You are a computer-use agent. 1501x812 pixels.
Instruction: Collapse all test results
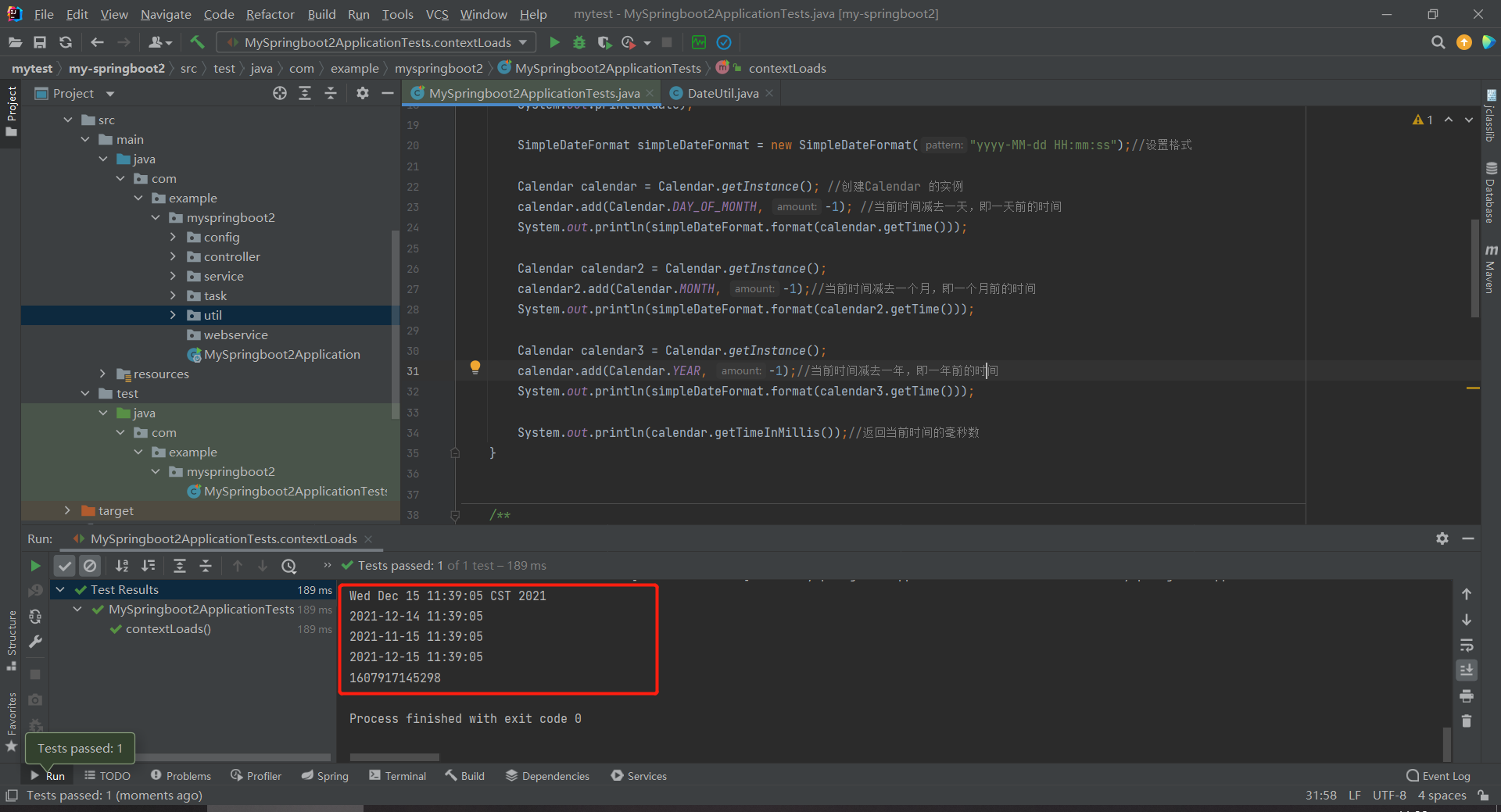click(206, 566)
